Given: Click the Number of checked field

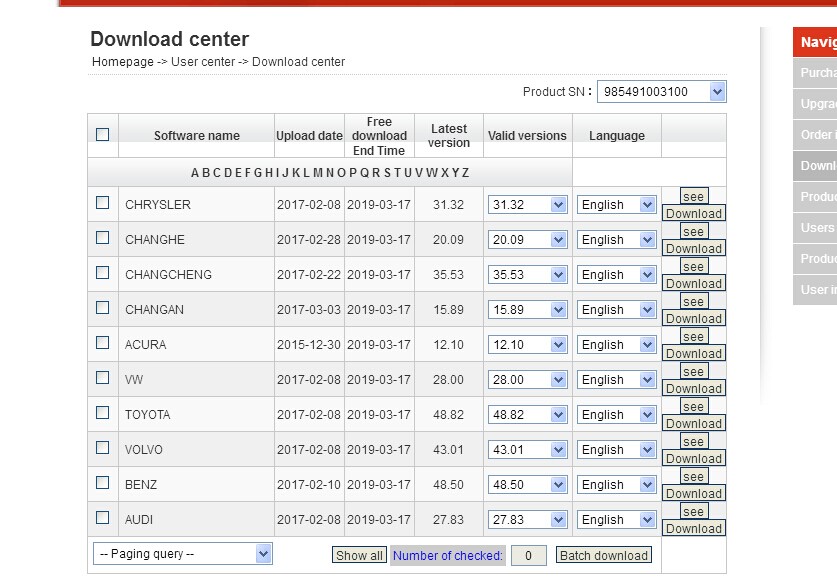Looking at the screenshot, I should point(528,556).
